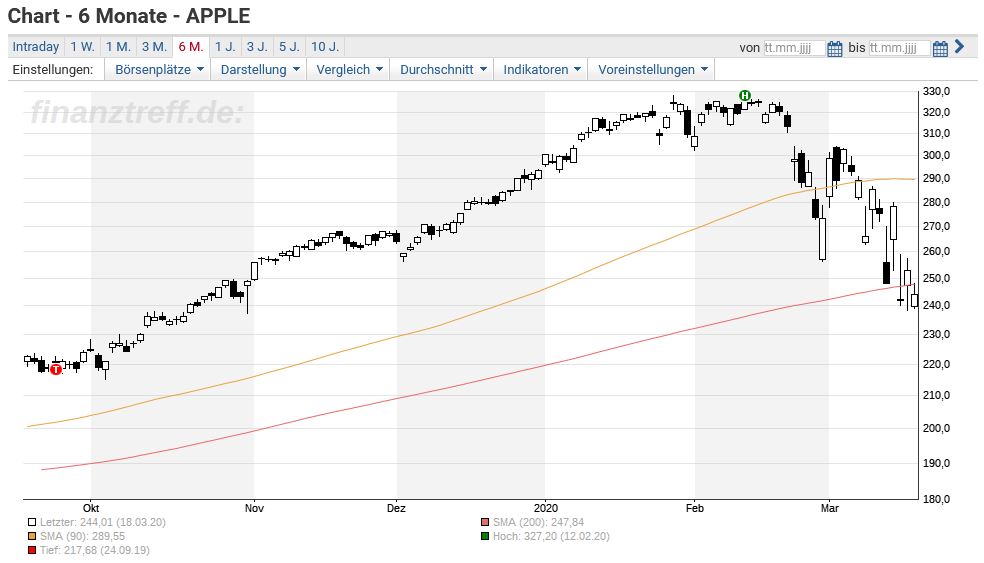The image size is (984, 563).
Task: Select the 5 J. time range
Action: coord(289,46)
